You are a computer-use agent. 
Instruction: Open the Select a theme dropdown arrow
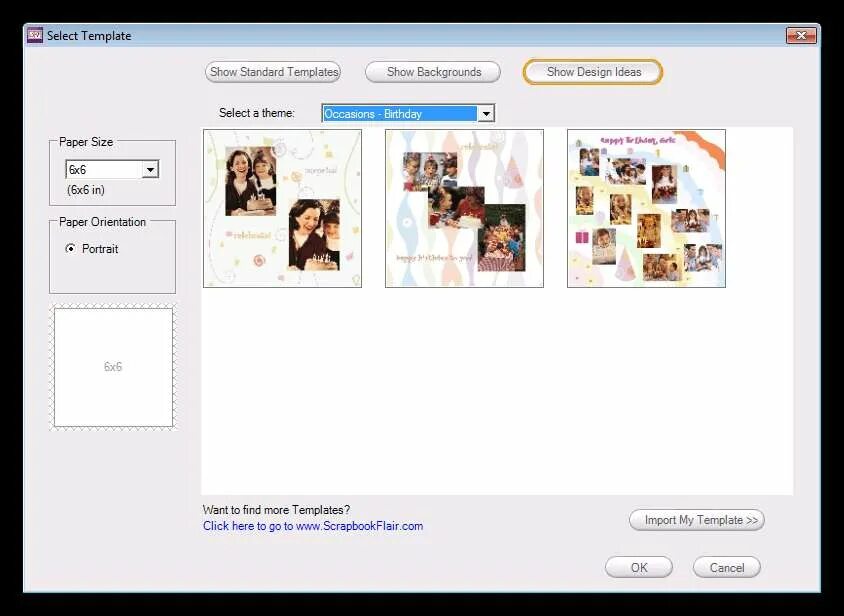[486, 114]
